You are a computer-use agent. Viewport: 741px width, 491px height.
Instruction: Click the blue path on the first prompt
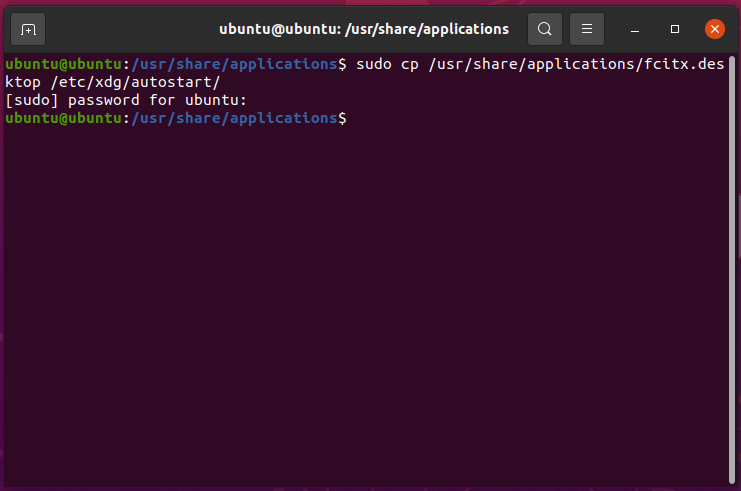[x=234, y=64]
